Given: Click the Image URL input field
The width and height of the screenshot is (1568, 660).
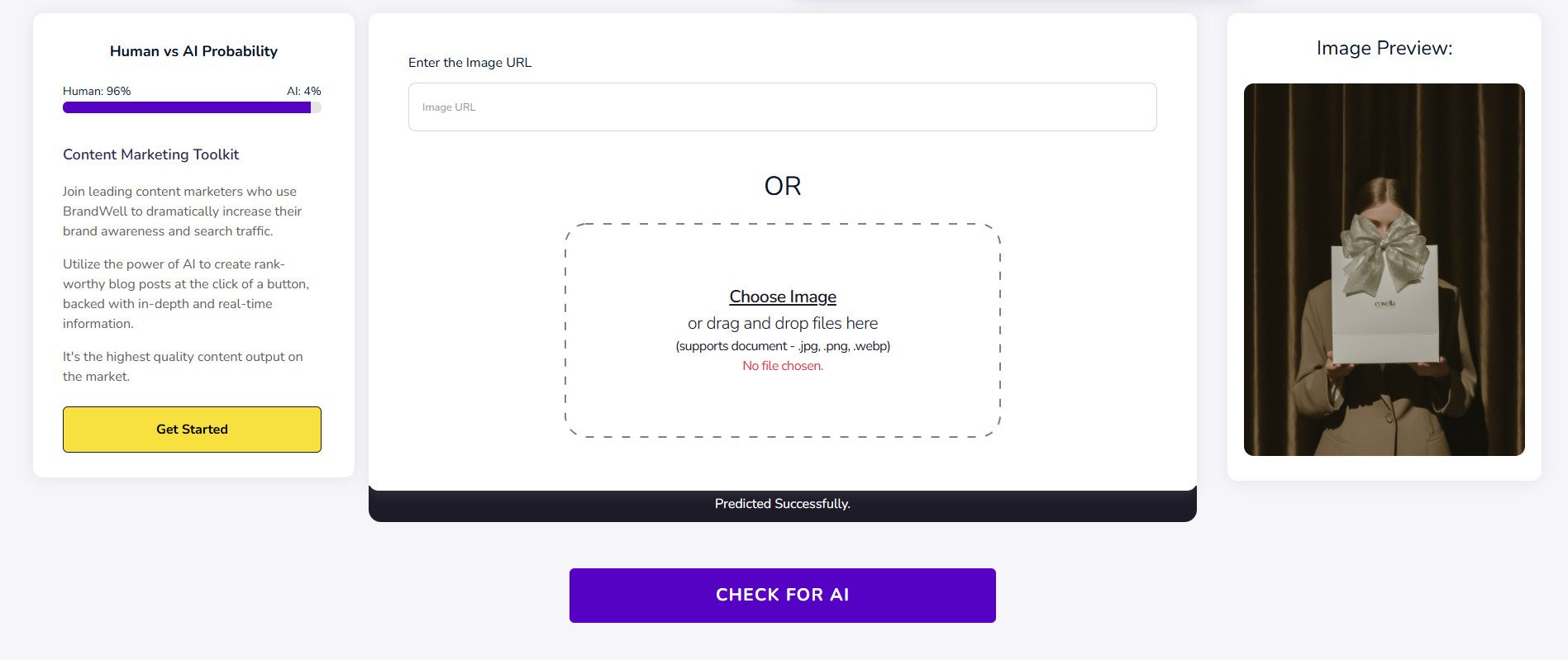Looking at the screenshot, I should point(782,107).
